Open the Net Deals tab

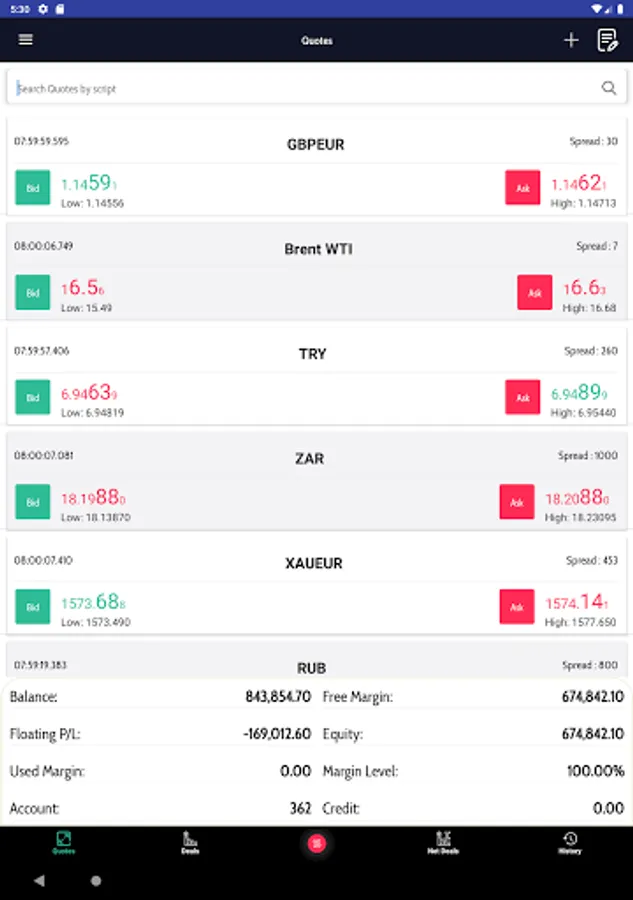pos(443,842)
